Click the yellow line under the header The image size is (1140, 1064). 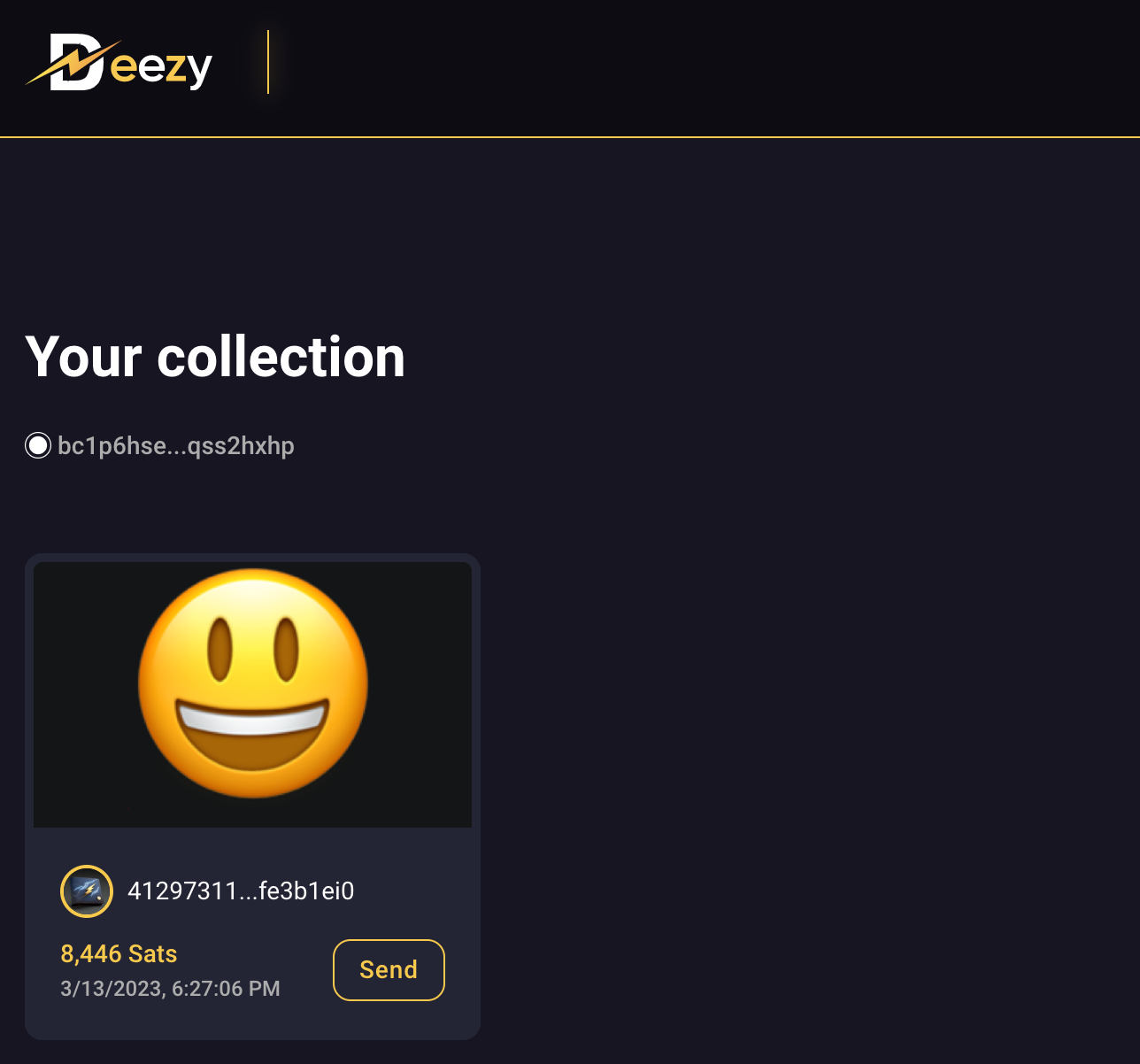coord(570,137)
